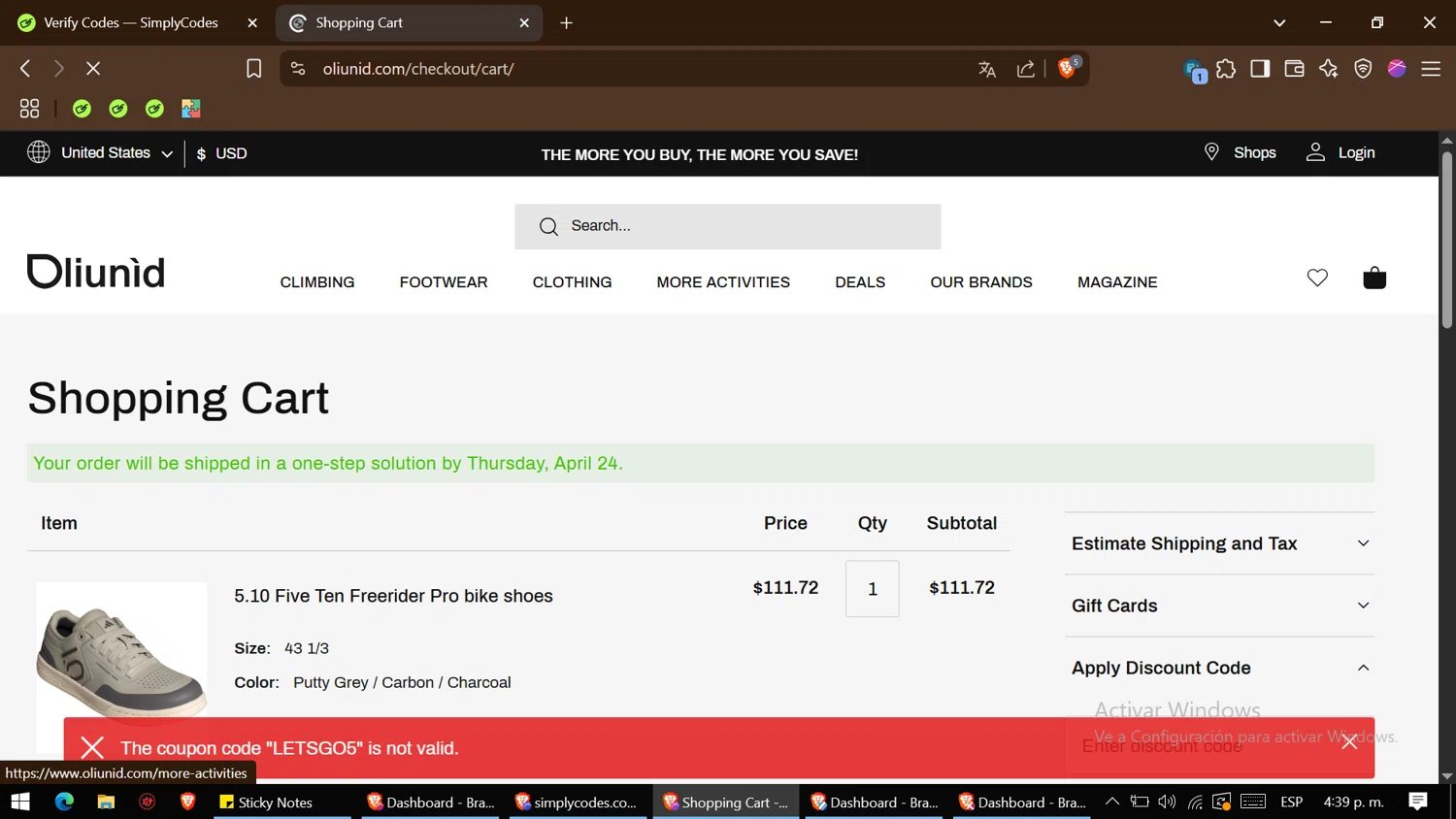The image size is (1456, 819).
Task: Open the shopping bag cart icon
Action: pyautogui.click(x=1374, y=278)
